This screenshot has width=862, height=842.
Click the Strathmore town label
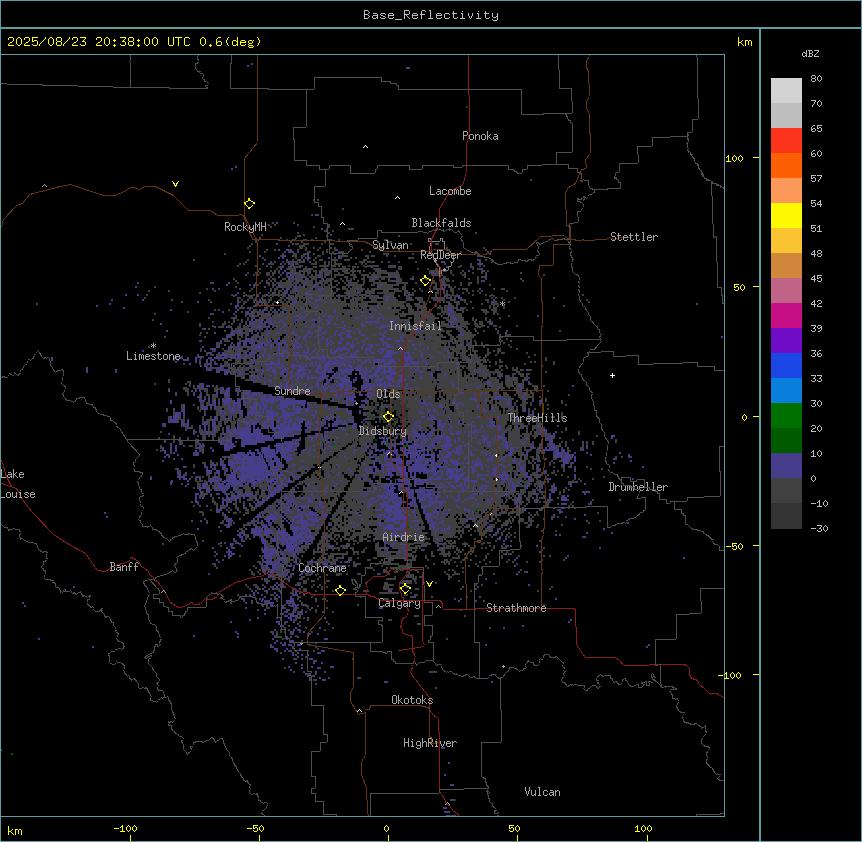point(516,608)
